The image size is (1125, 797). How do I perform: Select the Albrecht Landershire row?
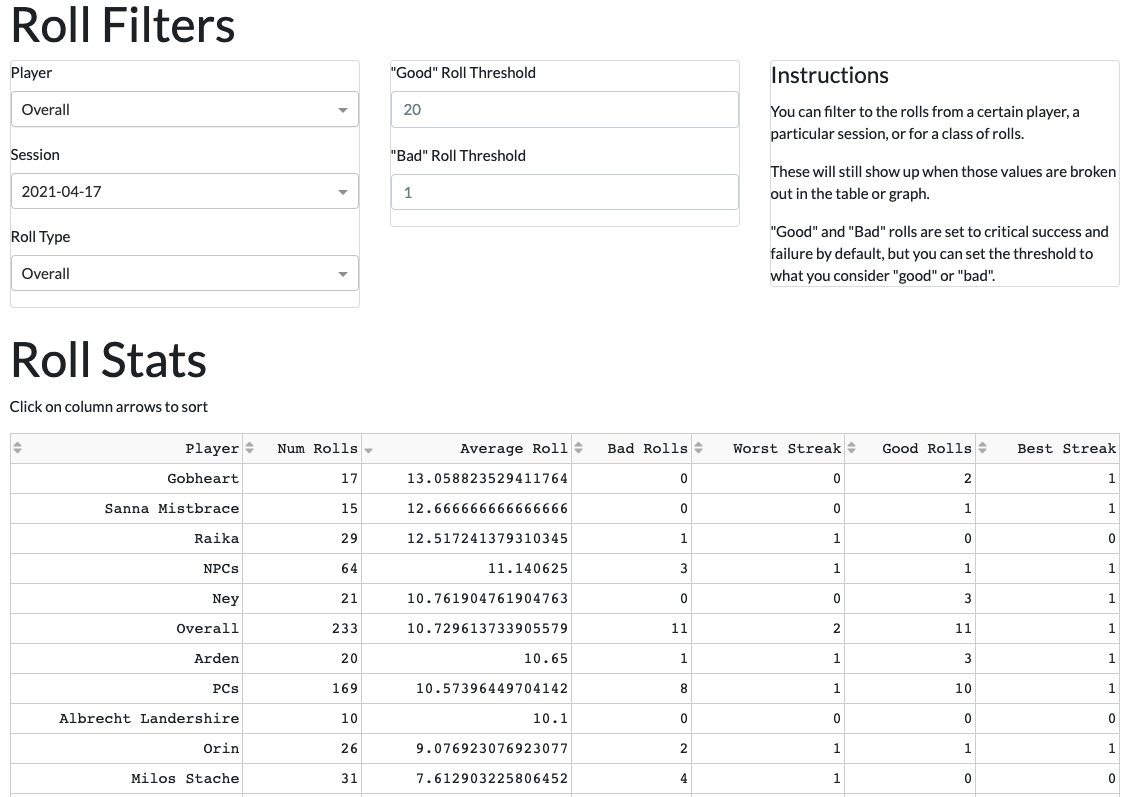(149, 719)
